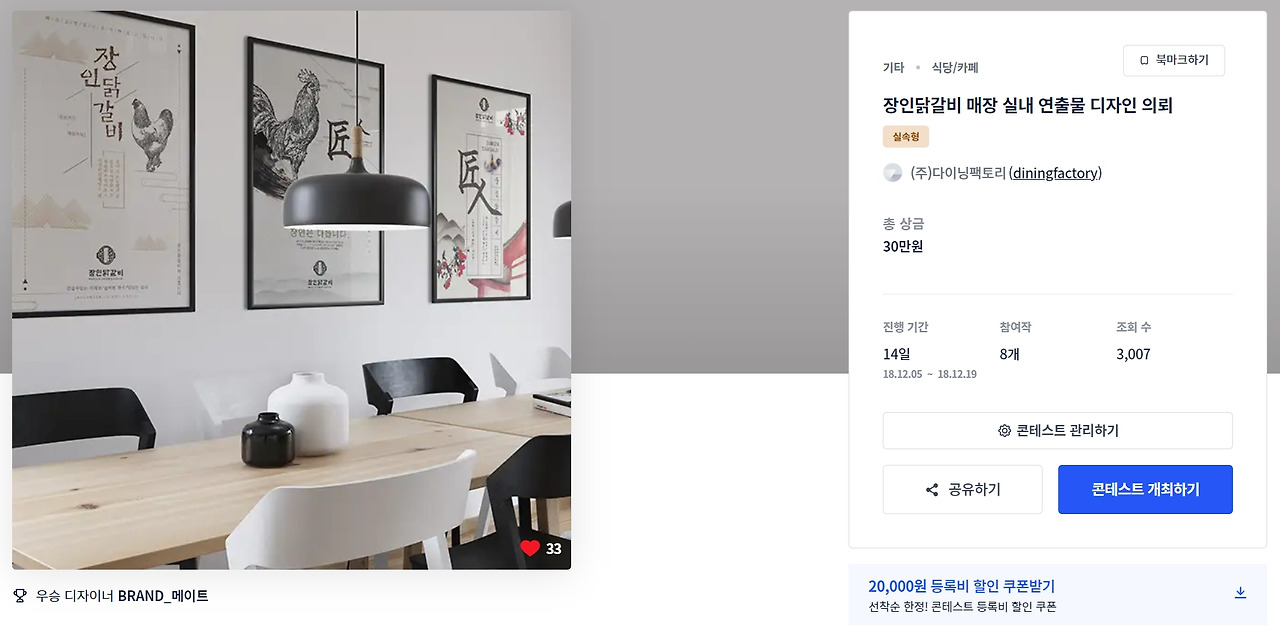
Task: Click the winner name BRAND_메이트
Action: pyautogui.click(x=163, y=596)
